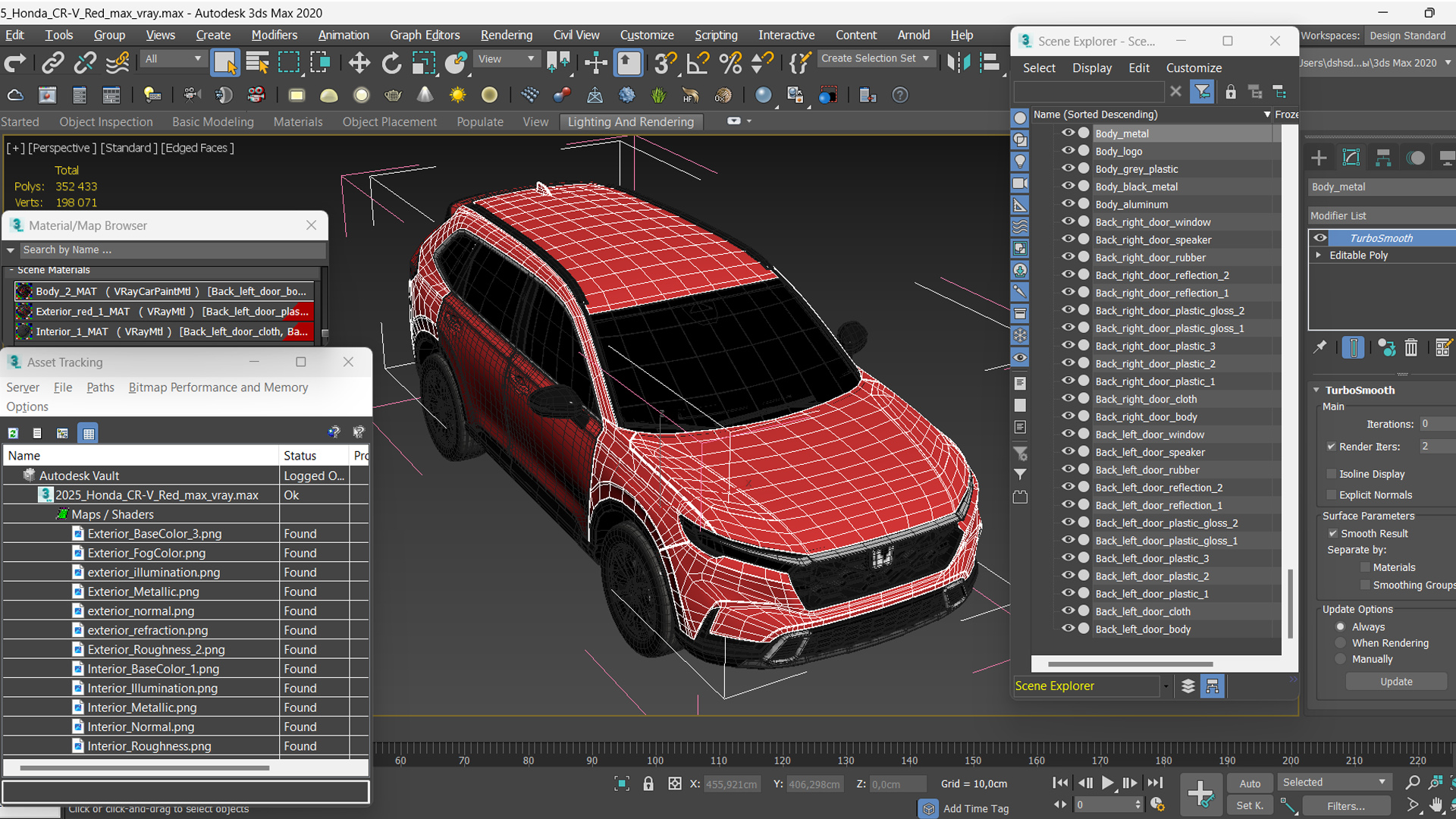
Task: Toggle TurboSmooth modifier eye in stack
Action: (1320, 237)
